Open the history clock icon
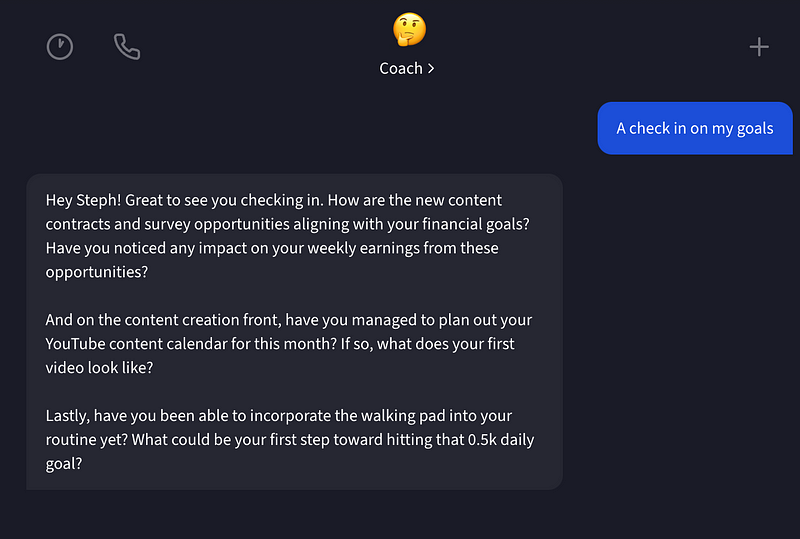The width and height of the screenshot is (800, 539). click(60, 47)
